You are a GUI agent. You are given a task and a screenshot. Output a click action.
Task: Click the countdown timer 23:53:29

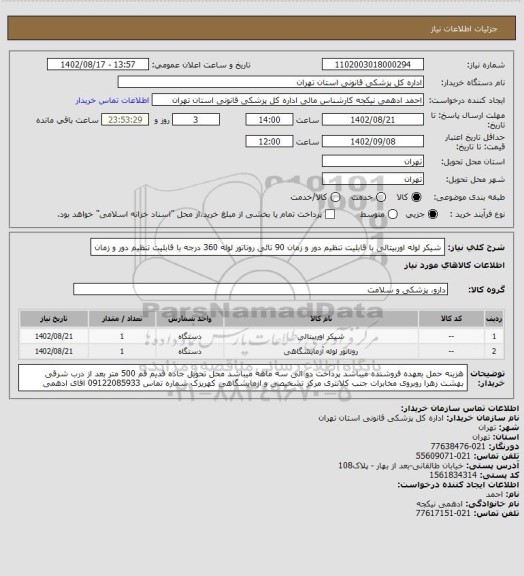[x=125, y=120]
